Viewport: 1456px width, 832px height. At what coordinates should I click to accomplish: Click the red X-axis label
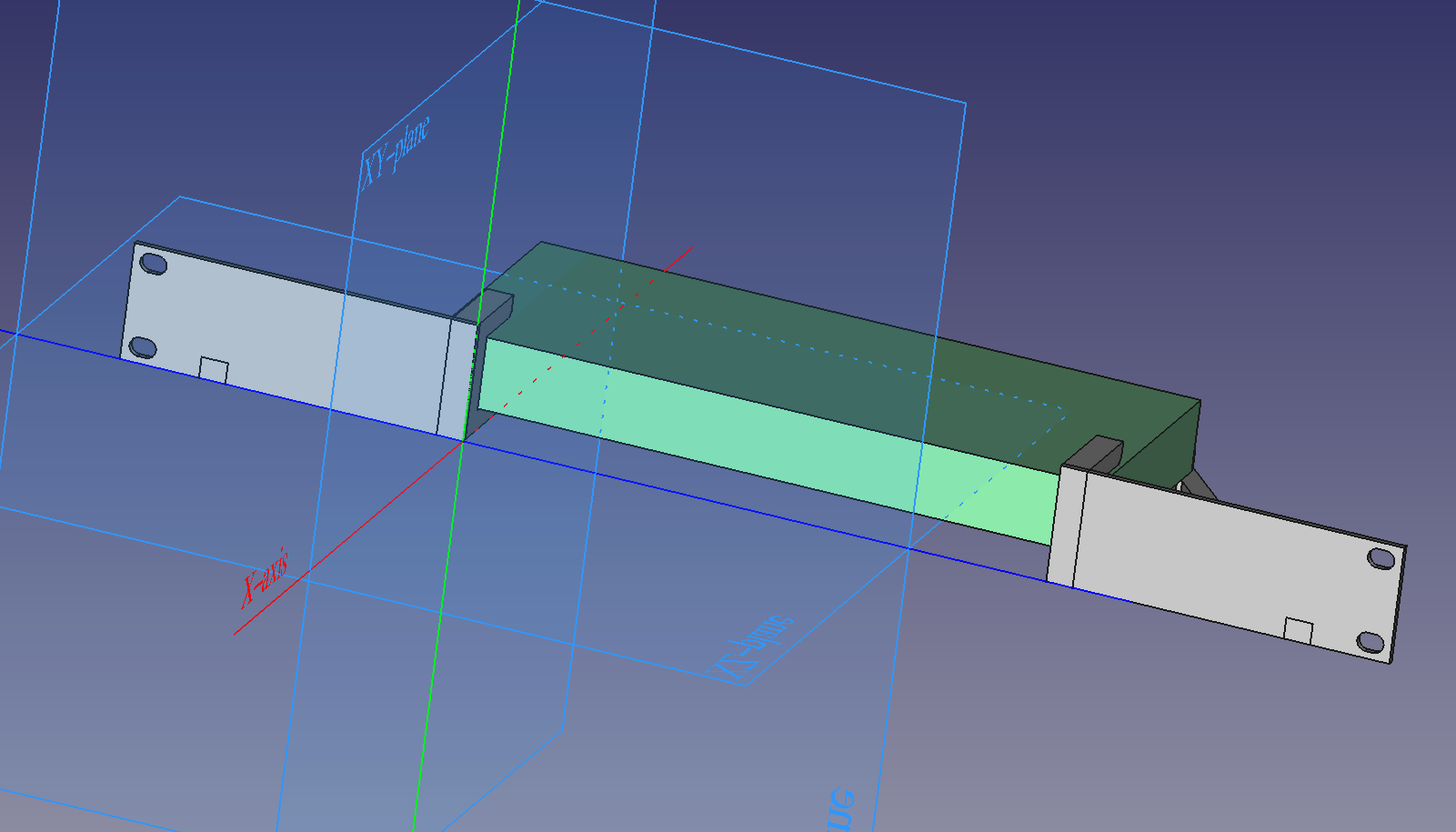point(265,577)
